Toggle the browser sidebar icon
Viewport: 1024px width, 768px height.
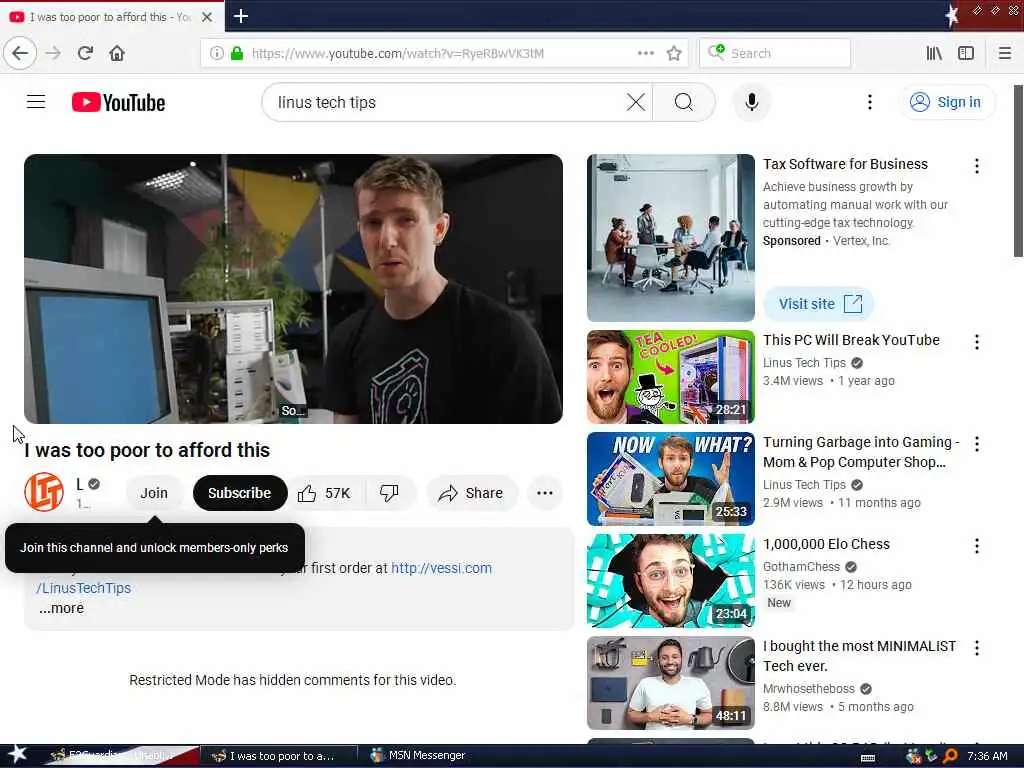[966, 53]
